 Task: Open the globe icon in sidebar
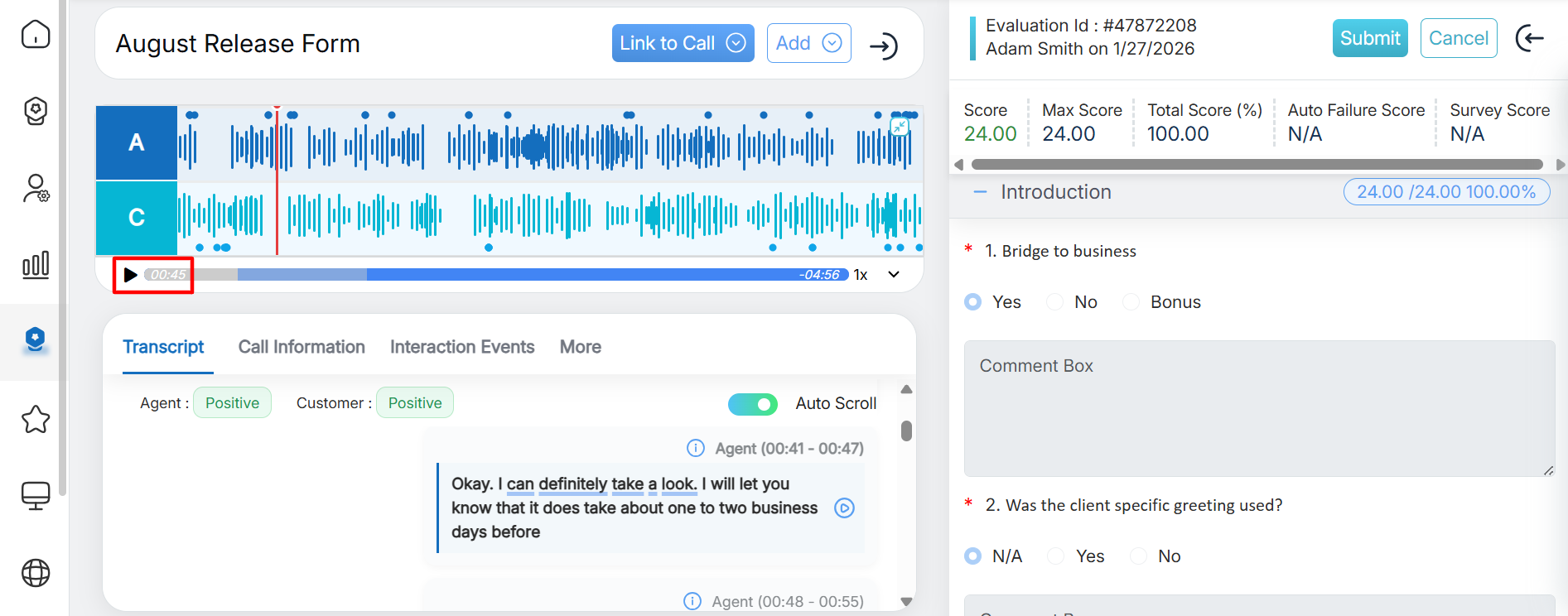coord(36,573)
